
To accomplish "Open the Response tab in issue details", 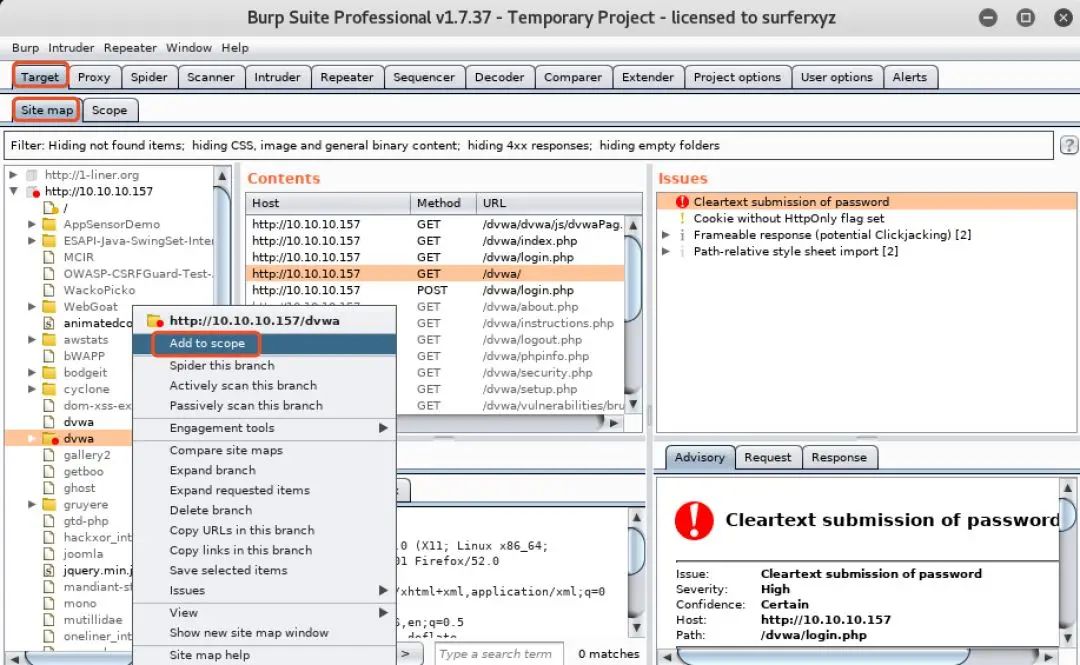I will point(839,458).
